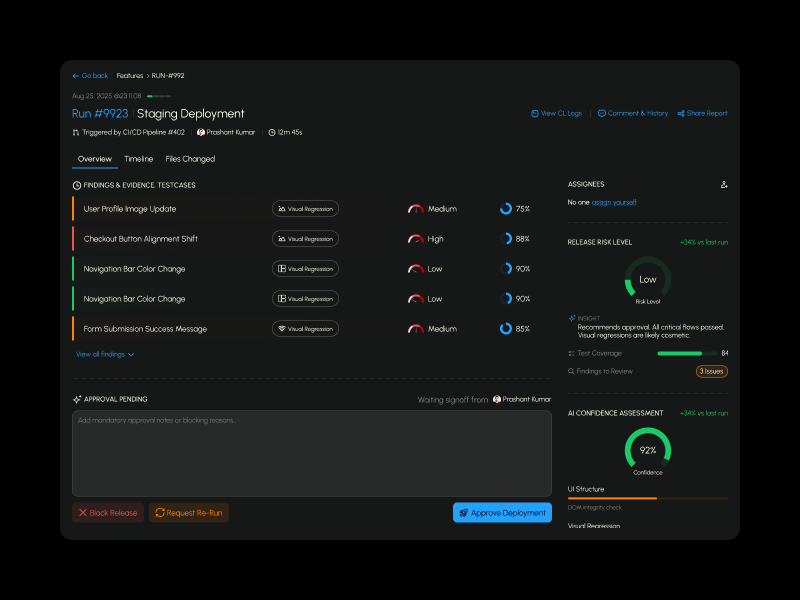Open View CL Logs
Viewport: 800px width, 600px height.
[556, 114]
